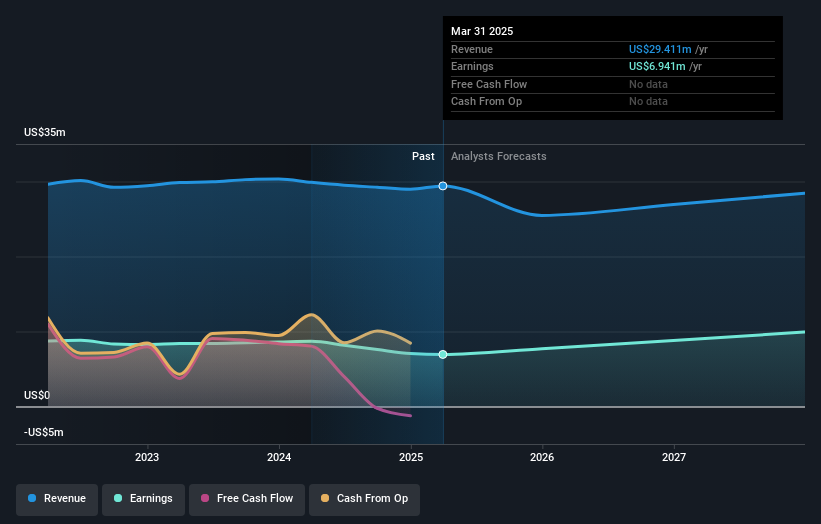Click the US$6.941m earnings value
Viewport: 821px width, 524px height.
tap(657, 66)
